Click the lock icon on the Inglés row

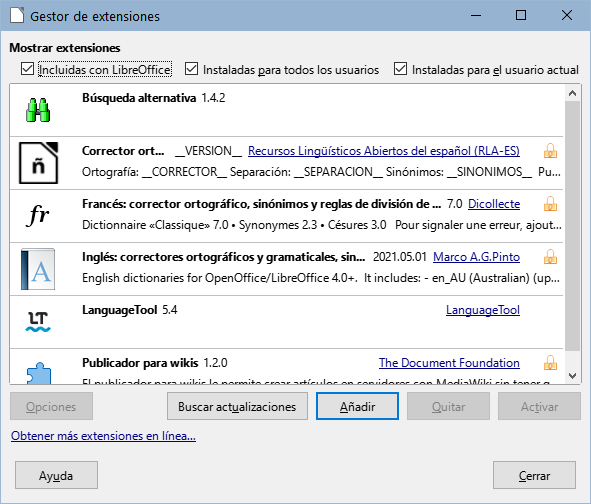550,257
